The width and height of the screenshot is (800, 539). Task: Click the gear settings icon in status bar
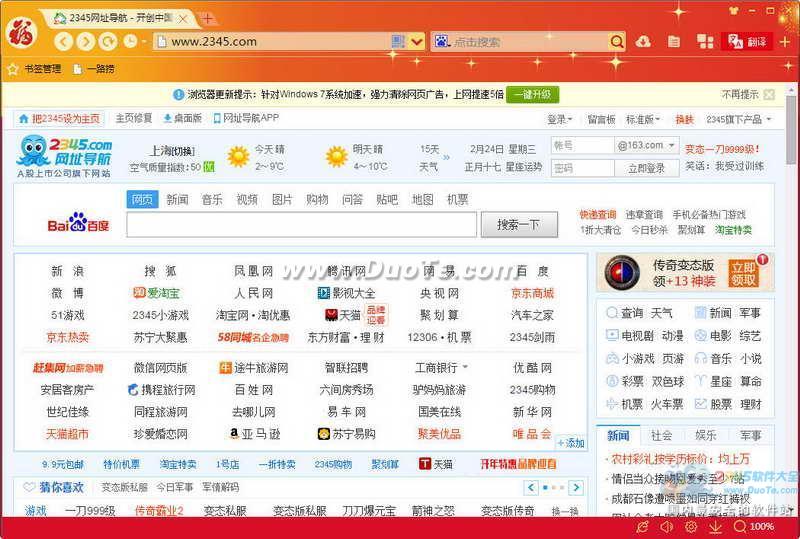point(691,526)
